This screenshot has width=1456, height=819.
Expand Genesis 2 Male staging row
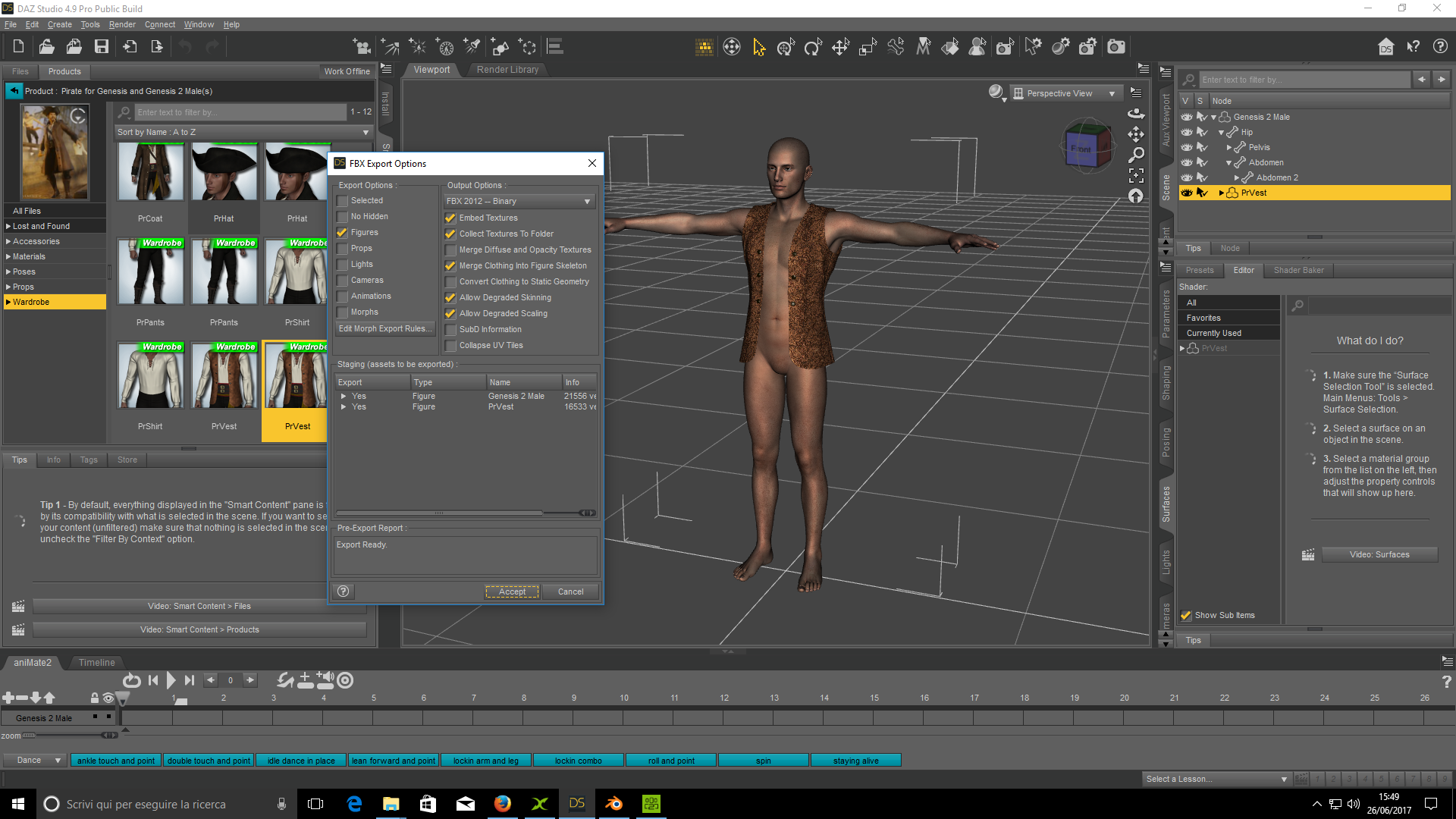344,396
